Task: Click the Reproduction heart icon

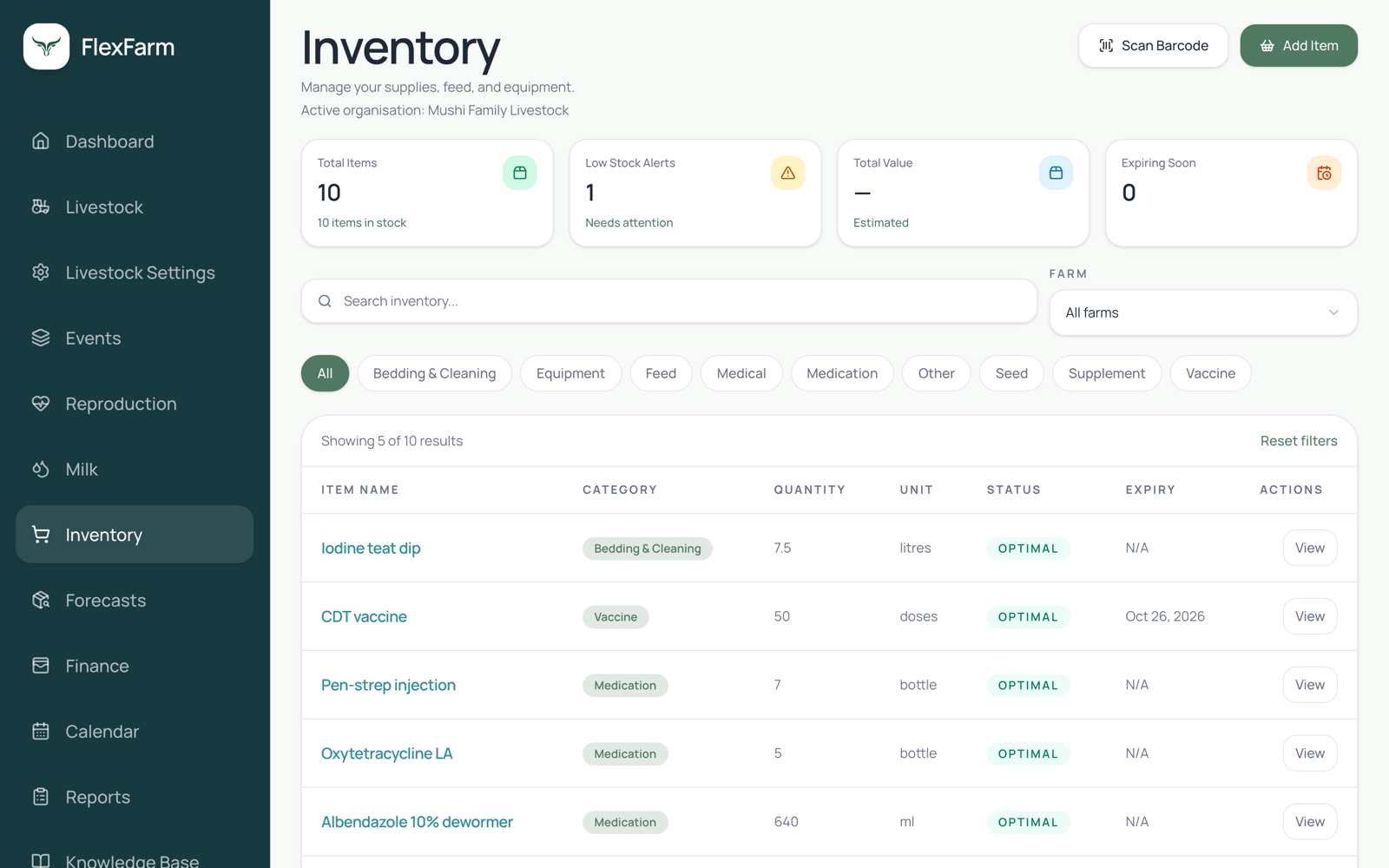Action: pyautogui.click(x=41, y=403)
